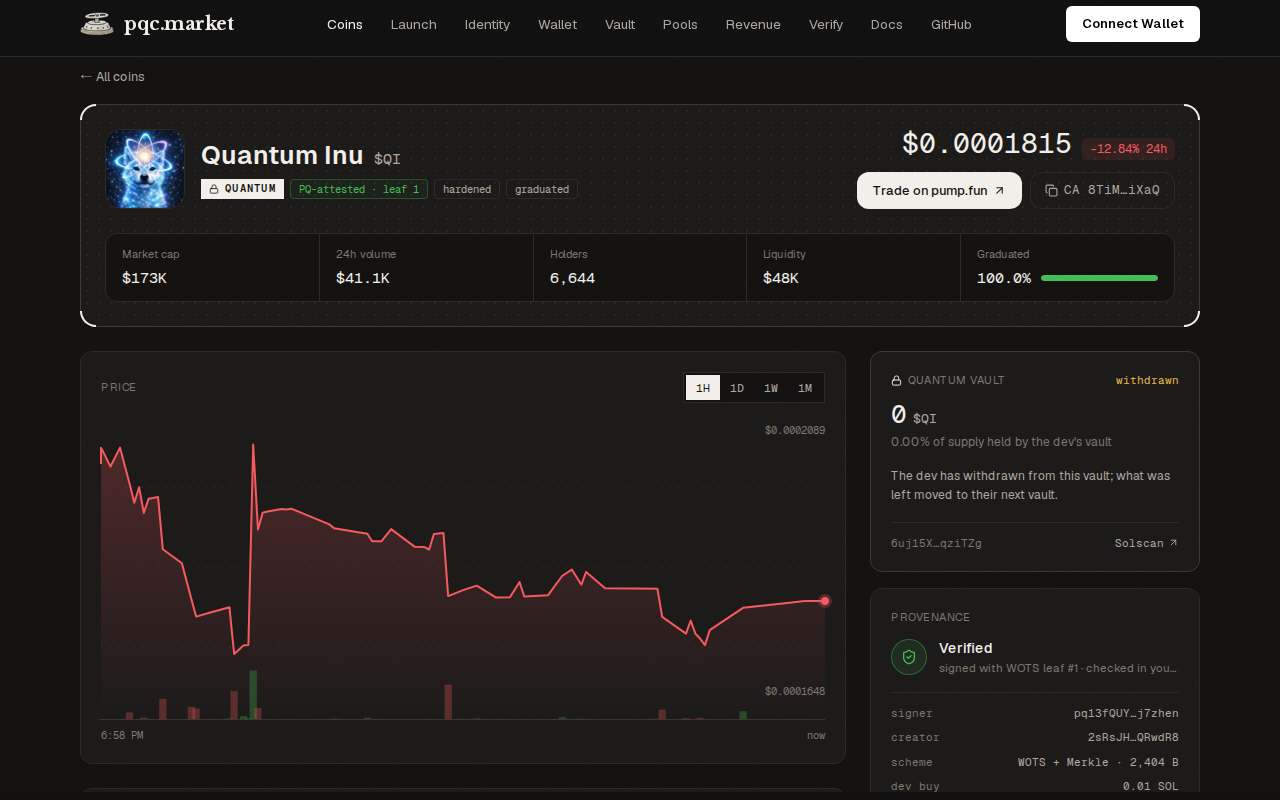1280x800 pixels.
Task: Click the WOTS + Merkle scheme value
Action: point(1098,762)
